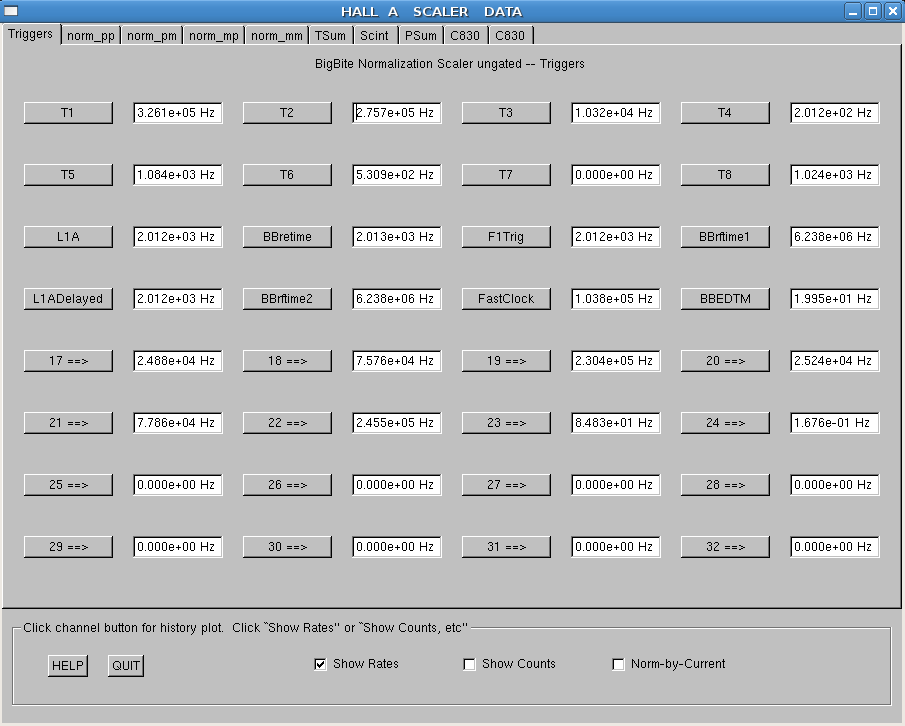Open the L1A channel history plot

[68, 237]
